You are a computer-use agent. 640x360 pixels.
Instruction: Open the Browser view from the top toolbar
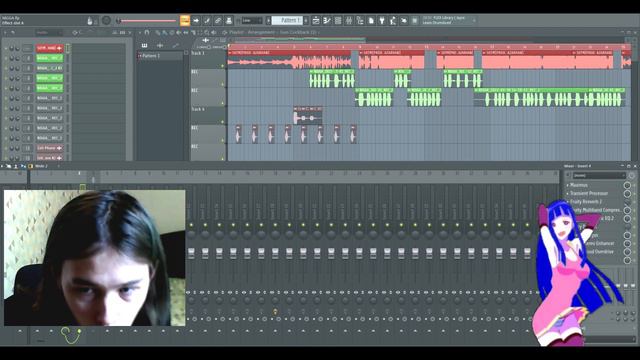360,20
